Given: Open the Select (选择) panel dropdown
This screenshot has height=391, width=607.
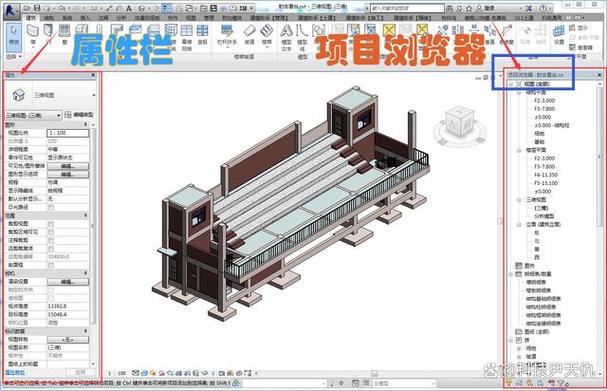Looking at the screenshot, I should (14, 57).
